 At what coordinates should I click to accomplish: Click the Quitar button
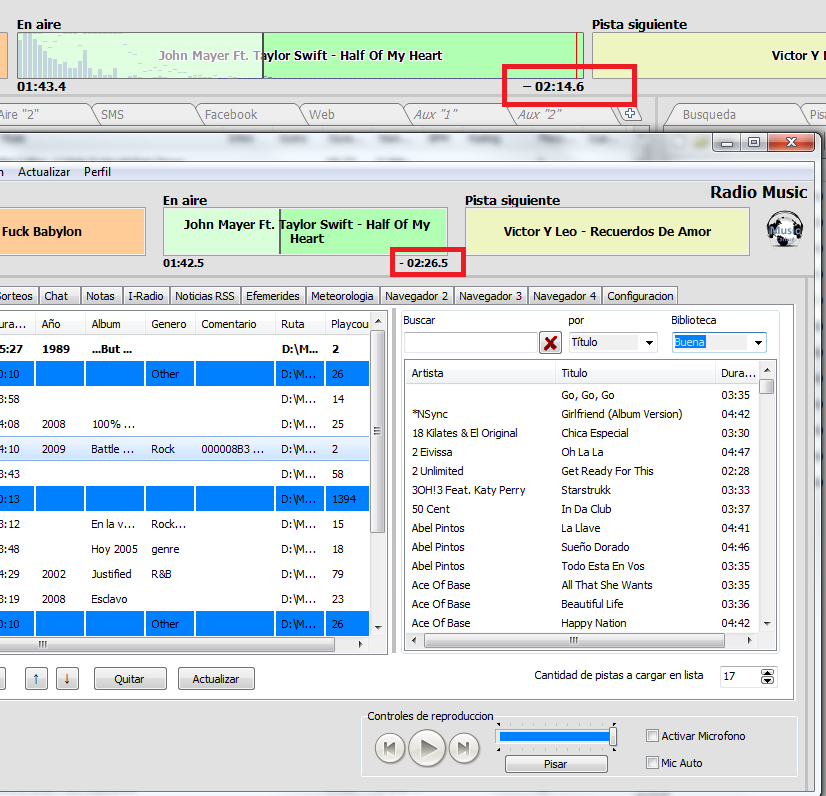coord(130,679)
